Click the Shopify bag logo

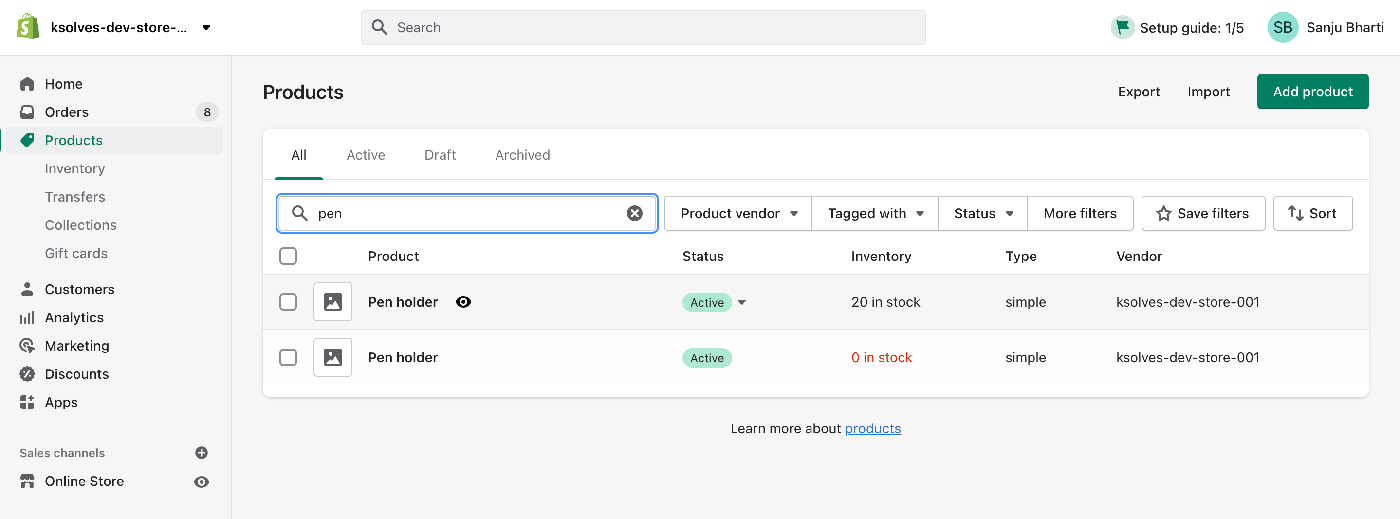(28, 27)
